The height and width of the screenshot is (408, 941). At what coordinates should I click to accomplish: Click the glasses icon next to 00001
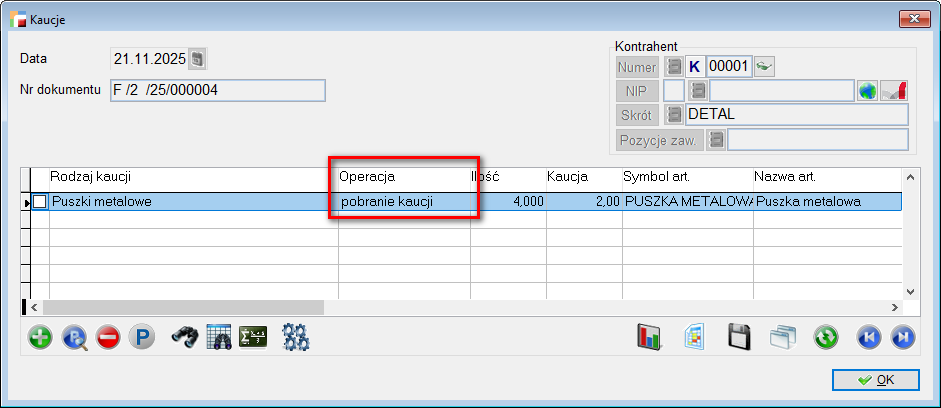pos(765,67)
